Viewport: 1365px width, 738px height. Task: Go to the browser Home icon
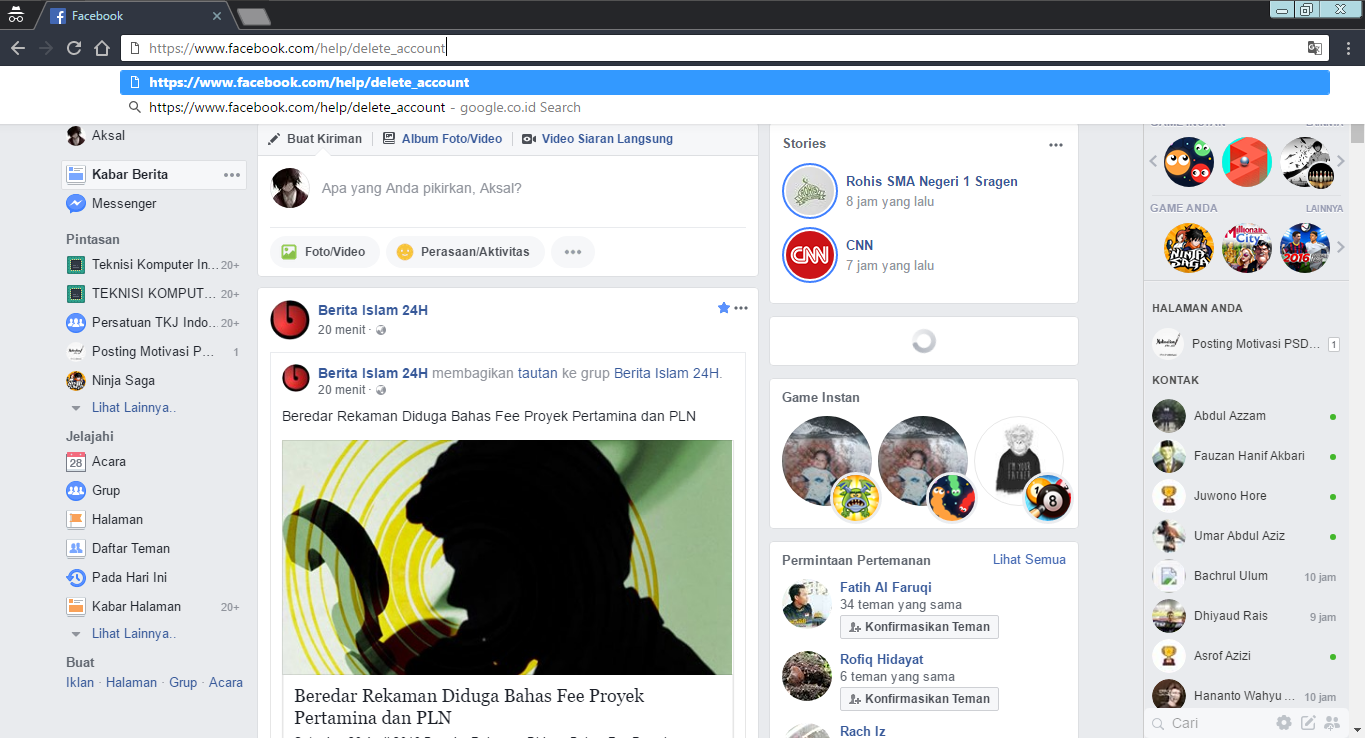[102, 48]
